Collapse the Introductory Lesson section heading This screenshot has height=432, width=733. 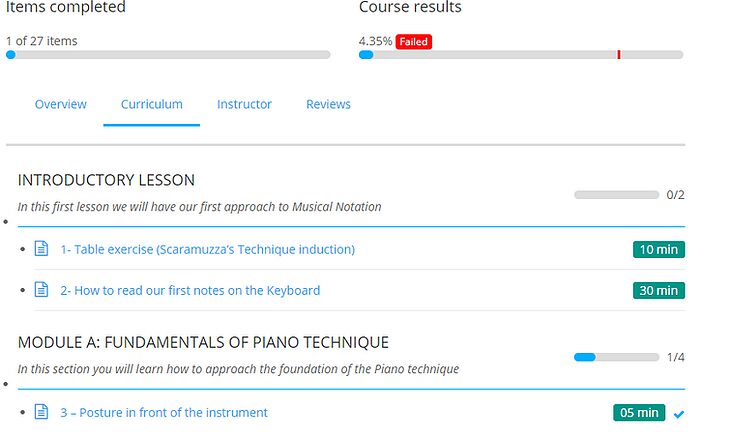[106, 180]
